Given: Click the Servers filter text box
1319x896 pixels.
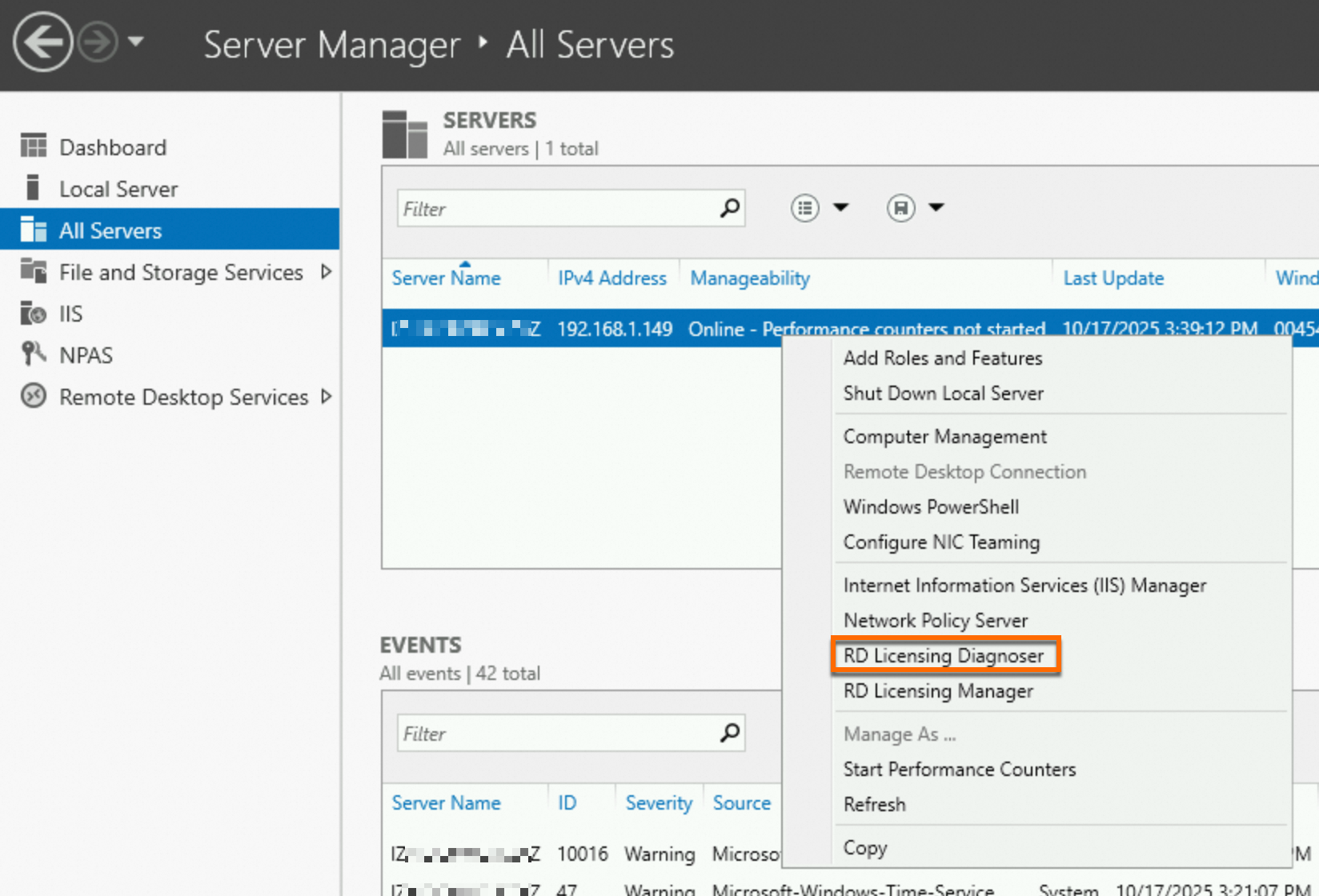Looking at the screenshot, I should click(571, 208).
